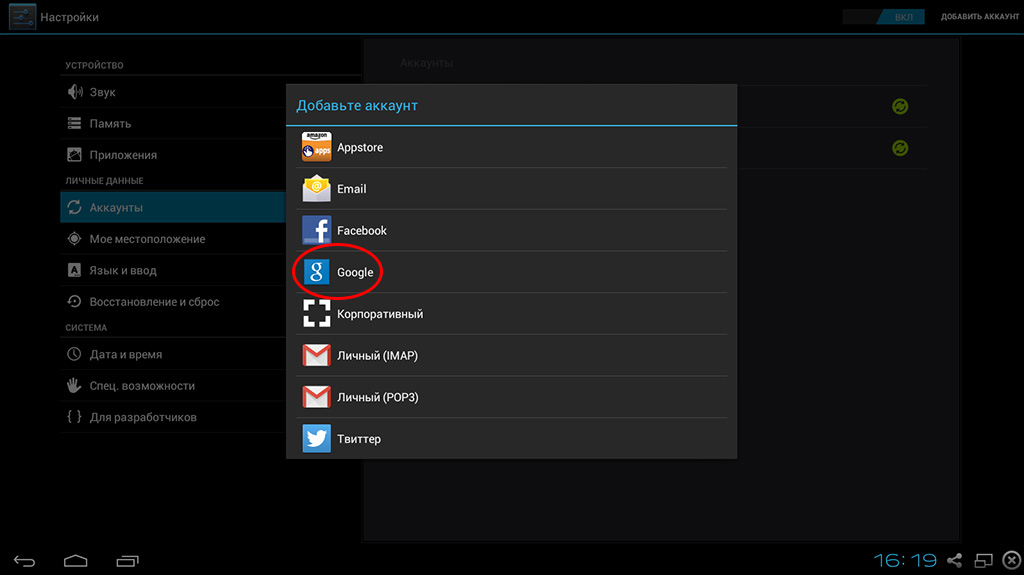Click the Настройки title text
Viewport: 1024px width, 575px height.
tap(70, 17)
